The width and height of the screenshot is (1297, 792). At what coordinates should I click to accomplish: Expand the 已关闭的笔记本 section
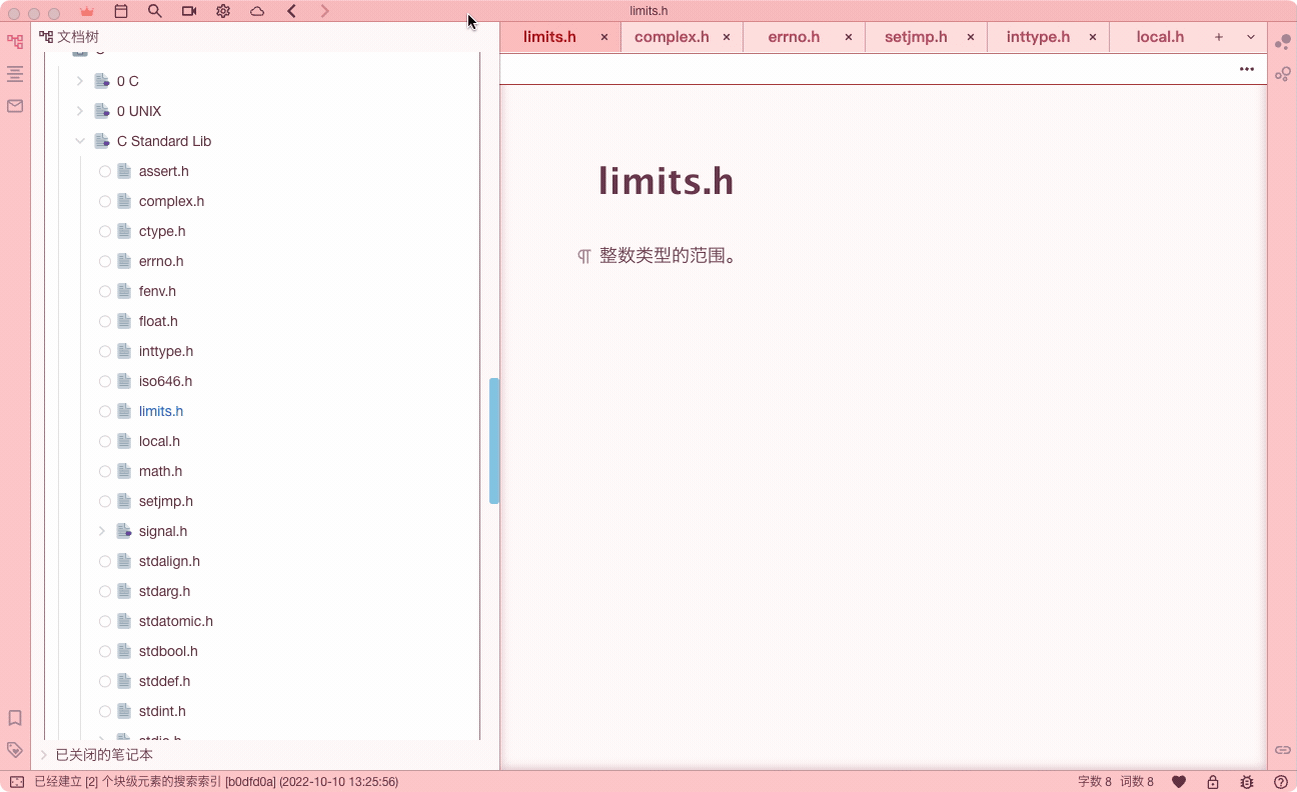pyautogui.click(x=43, y=754)
